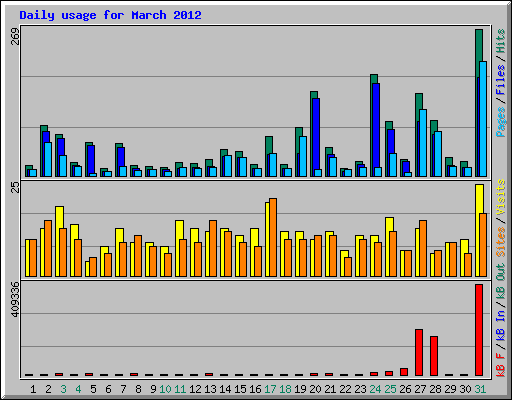
Task: Click green day label 24
Action: click(x=375, y=389)
